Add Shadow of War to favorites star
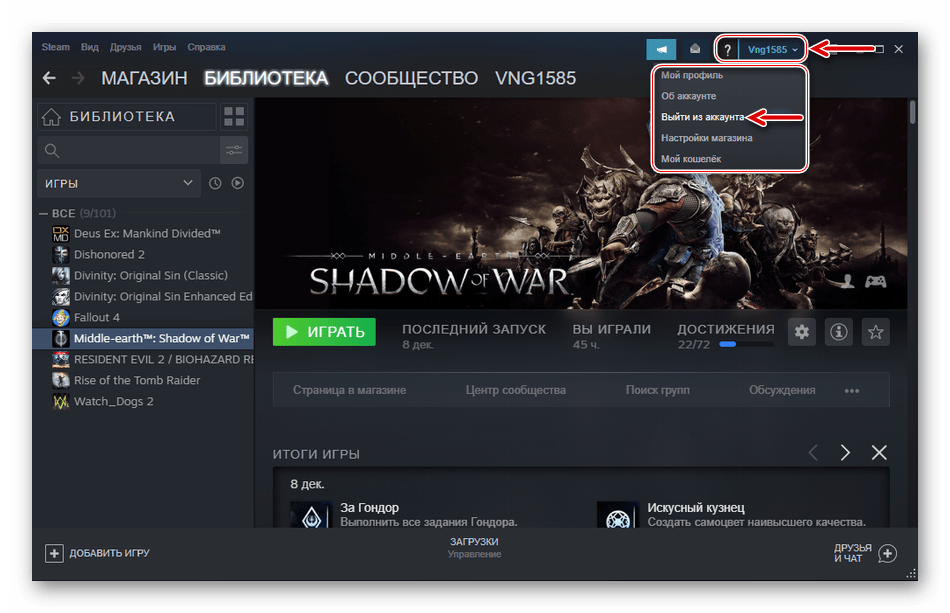Viewport: 950px width, 613px height. tap(876, 332)
